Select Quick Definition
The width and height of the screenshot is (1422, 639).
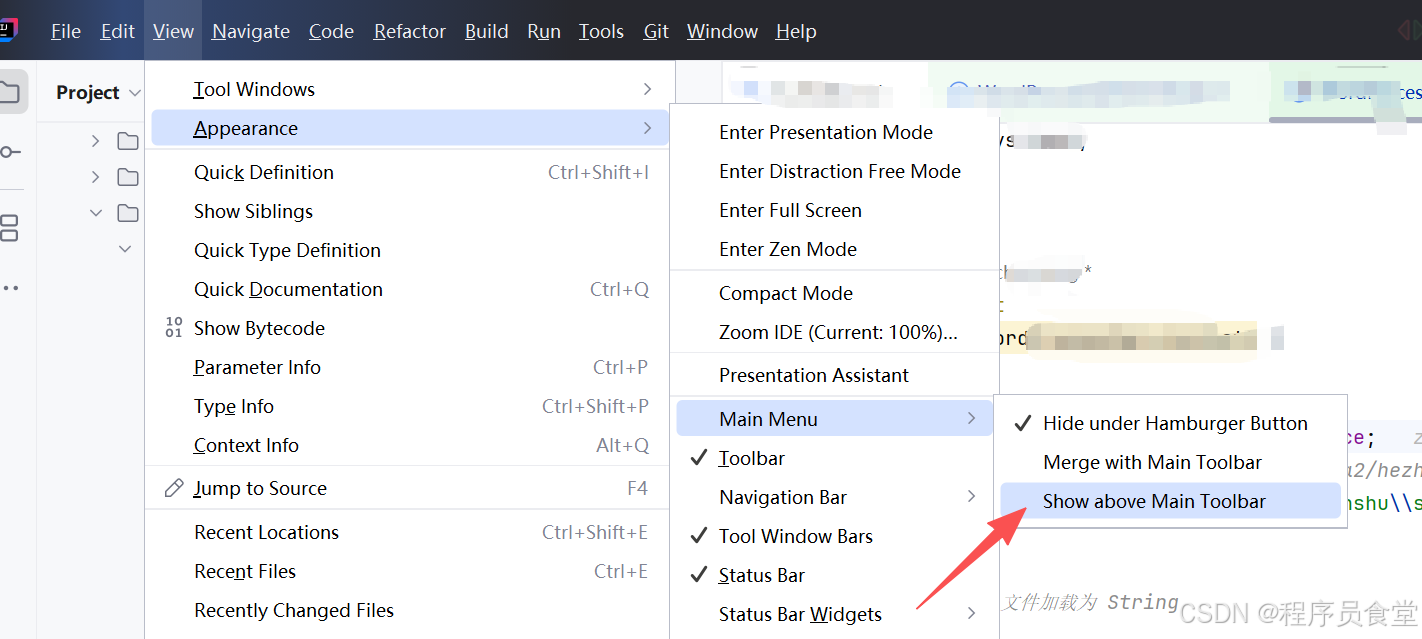coord(410,172)
